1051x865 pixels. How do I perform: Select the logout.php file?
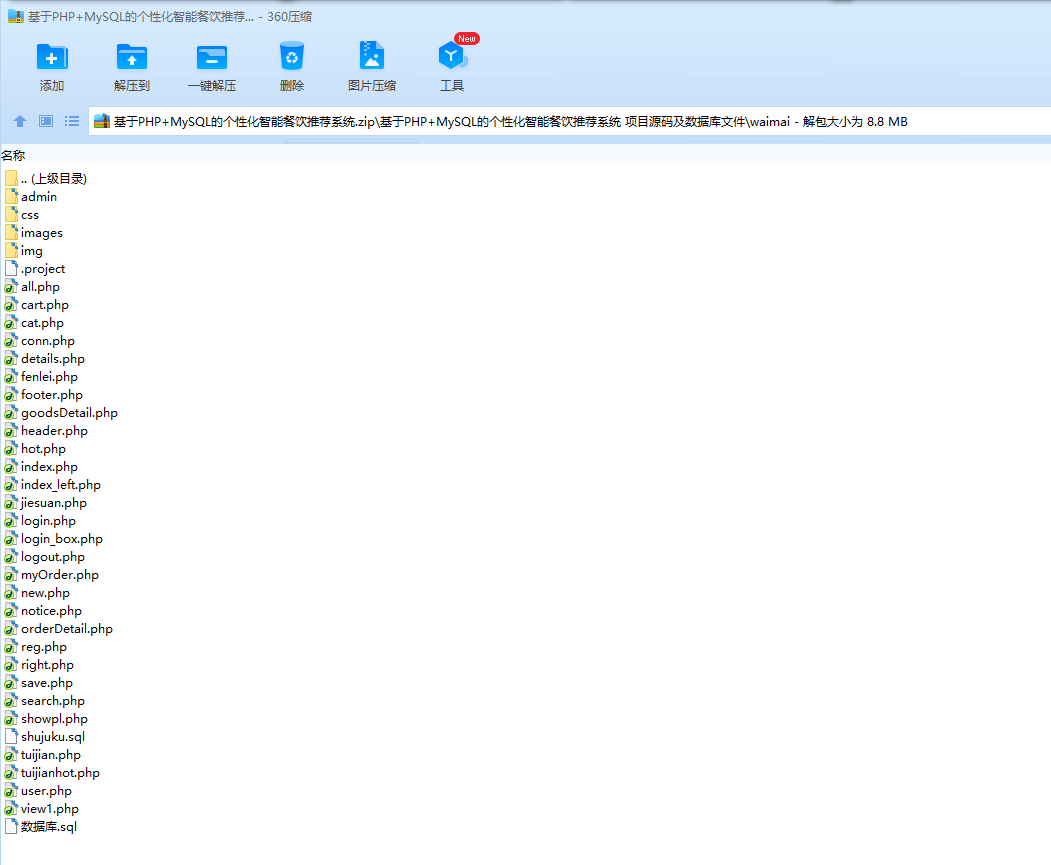[x=45, y=557]
